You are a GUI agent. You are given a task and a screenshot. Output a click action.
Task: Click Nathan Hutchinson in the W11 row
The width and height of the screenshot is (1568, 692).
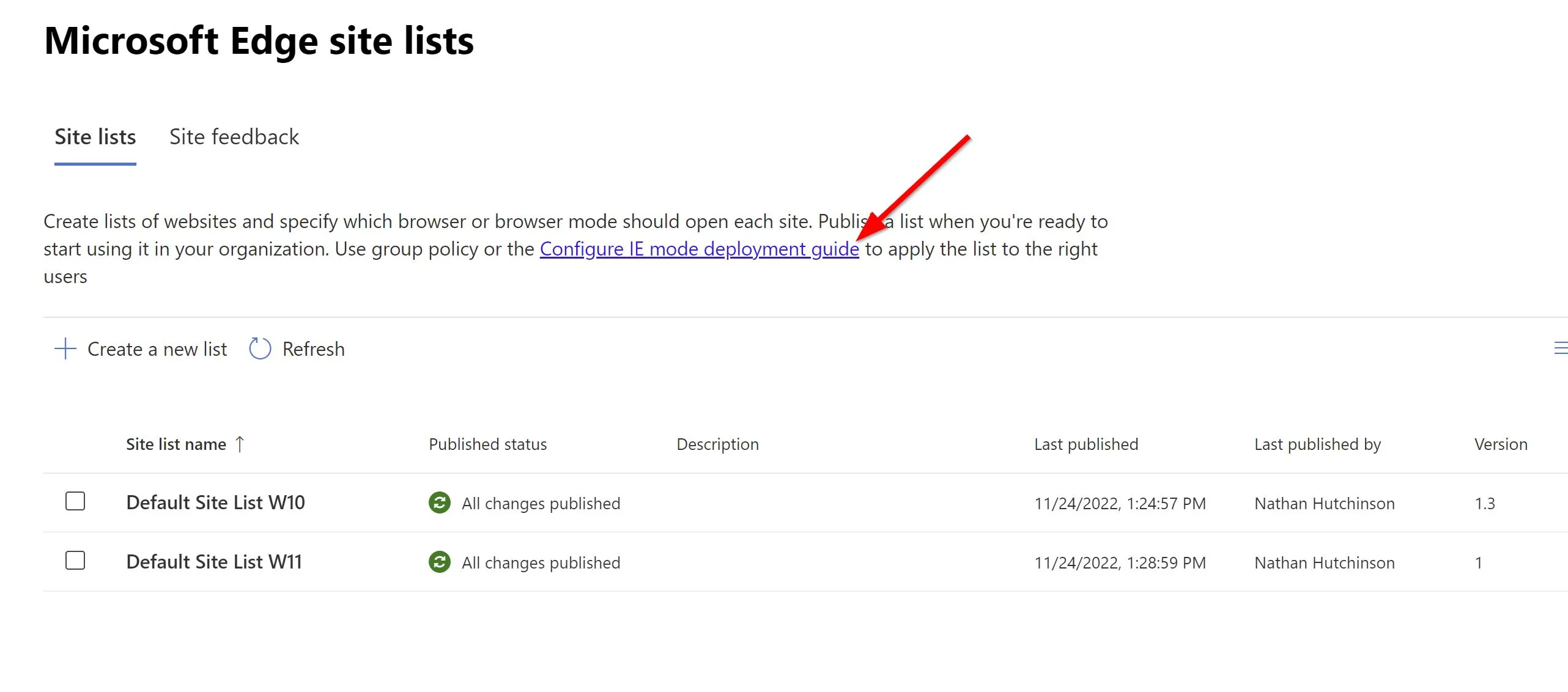pos(1325,563)
